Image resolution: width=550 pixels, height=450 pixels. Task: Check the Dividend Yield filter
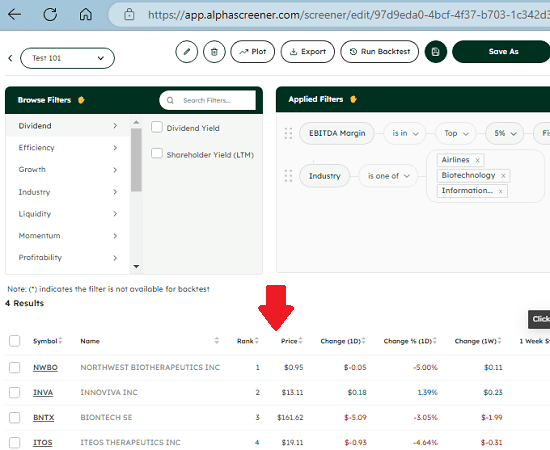point(157,127)
